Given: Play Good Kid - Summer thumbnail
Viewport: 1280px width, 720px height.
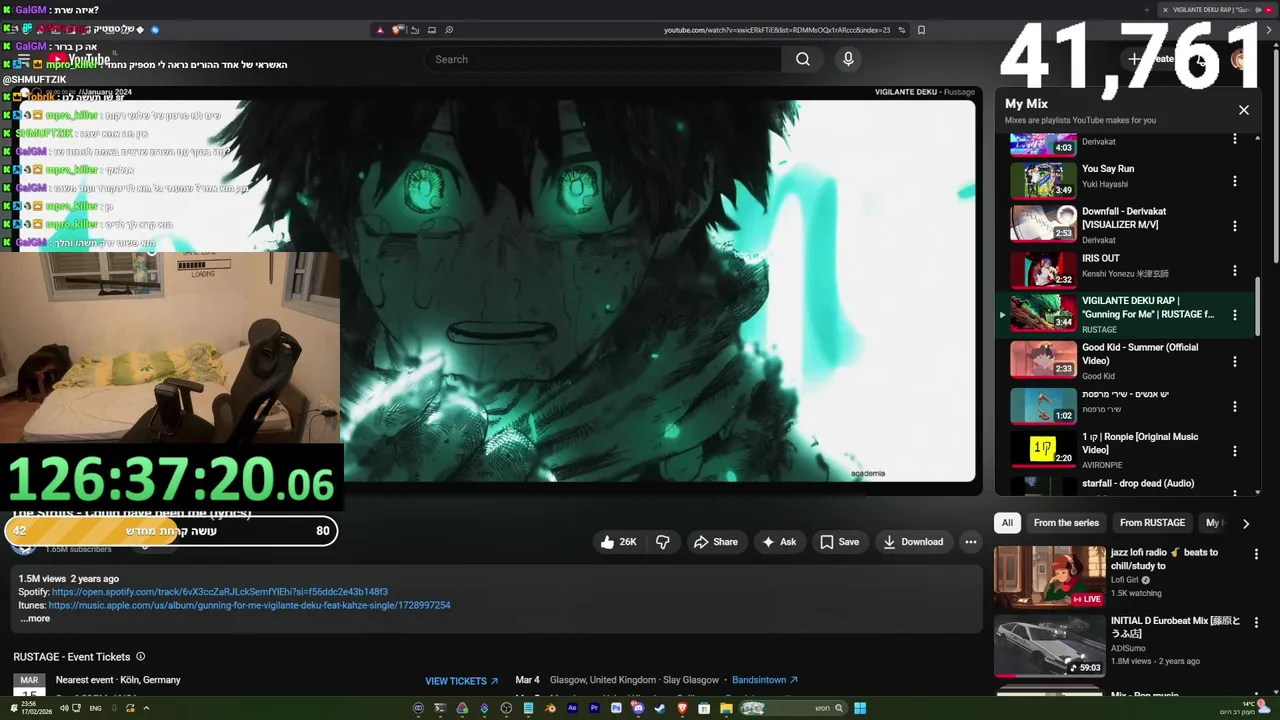Looking at the screenshot, I should pos(1043,360).
